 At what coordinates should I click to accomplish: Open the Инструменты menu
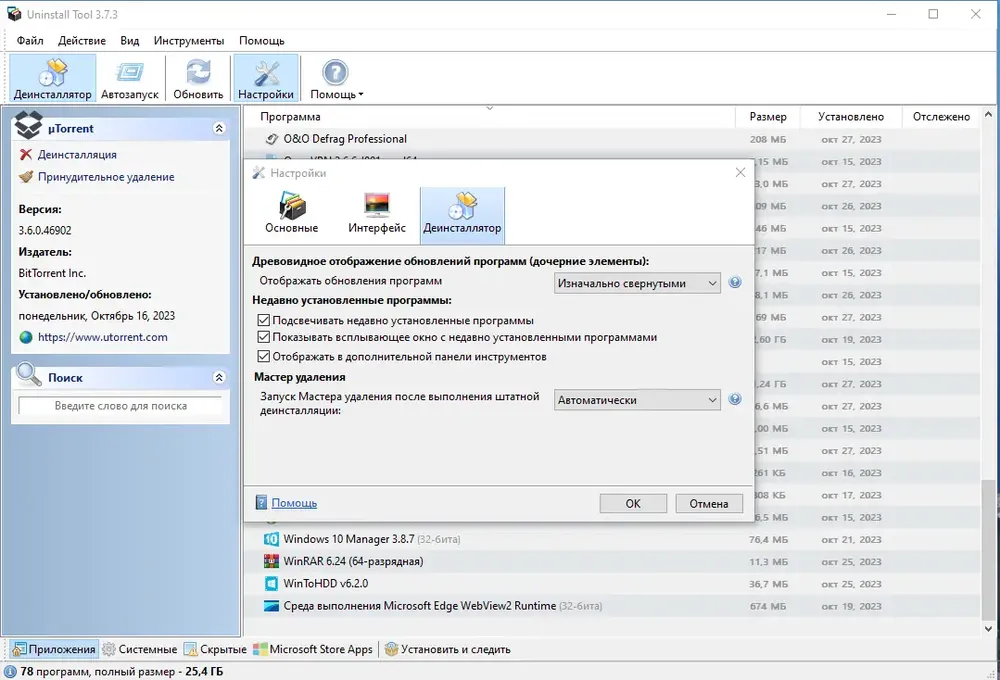coord(189,41)
